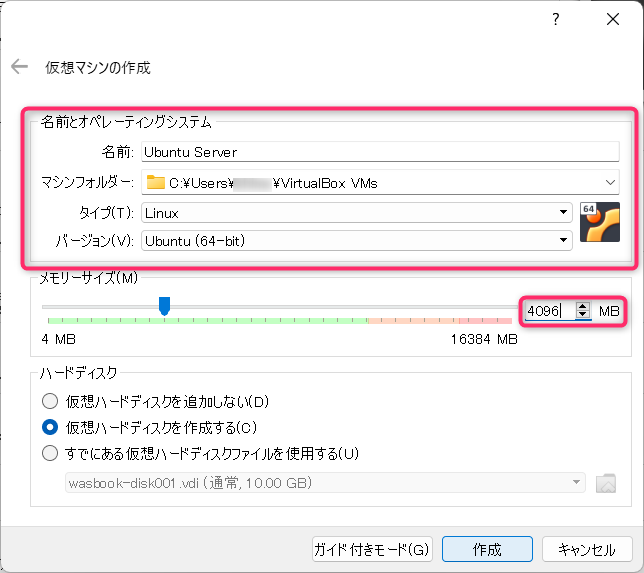Go back with the left arrow icon

click(x=19, y=67)
